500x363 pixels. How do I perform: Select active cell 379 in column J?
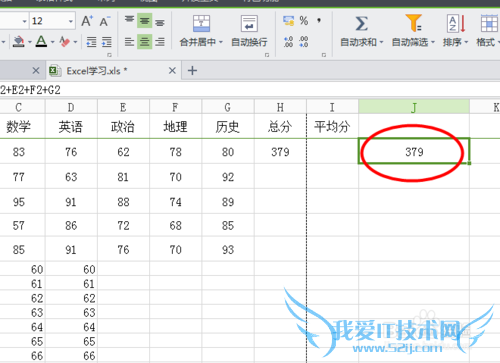tap(414, 151)
